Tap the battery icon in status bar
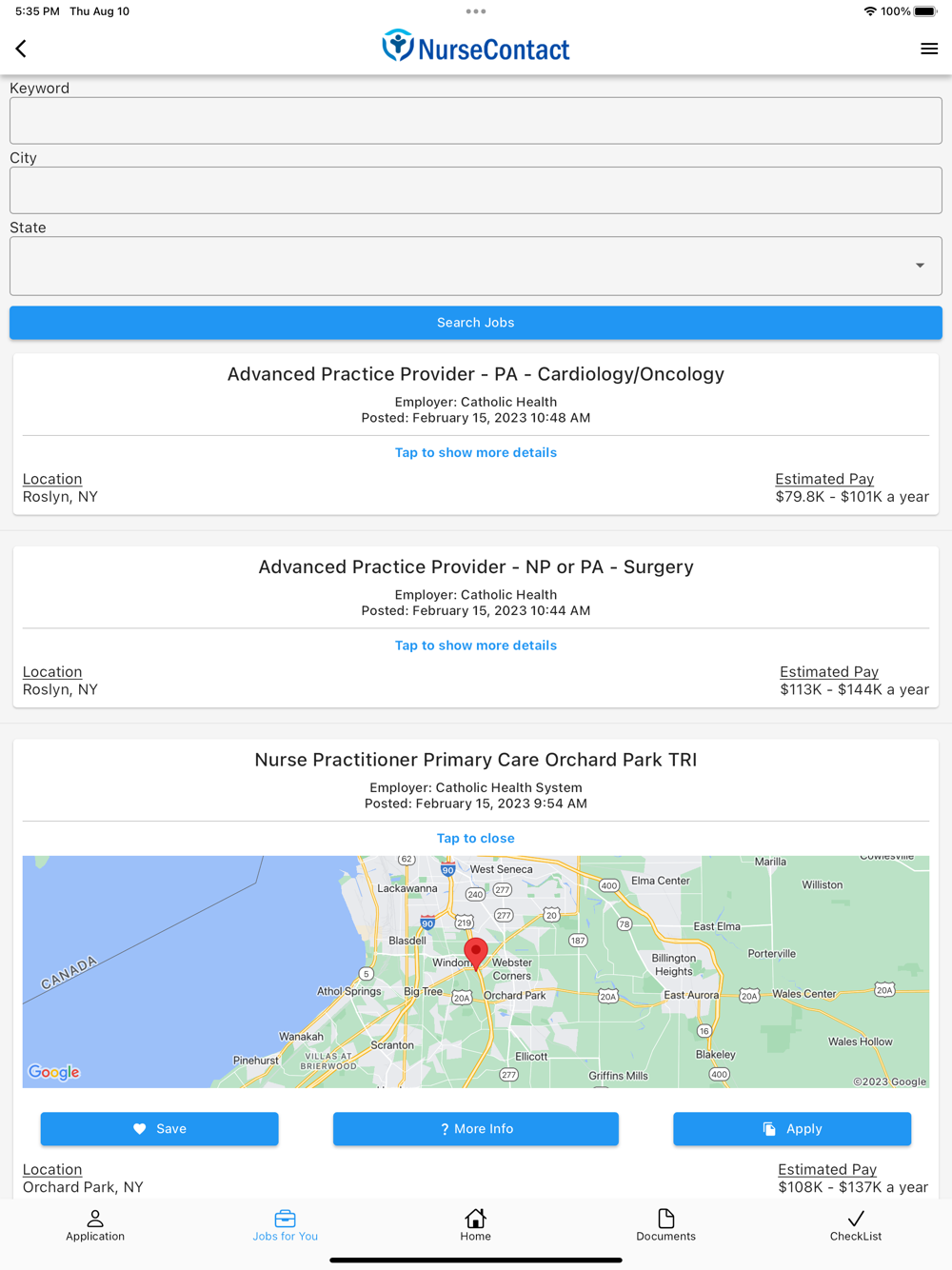This screenshot has width=952, height=1270. [x=925, y=11]
